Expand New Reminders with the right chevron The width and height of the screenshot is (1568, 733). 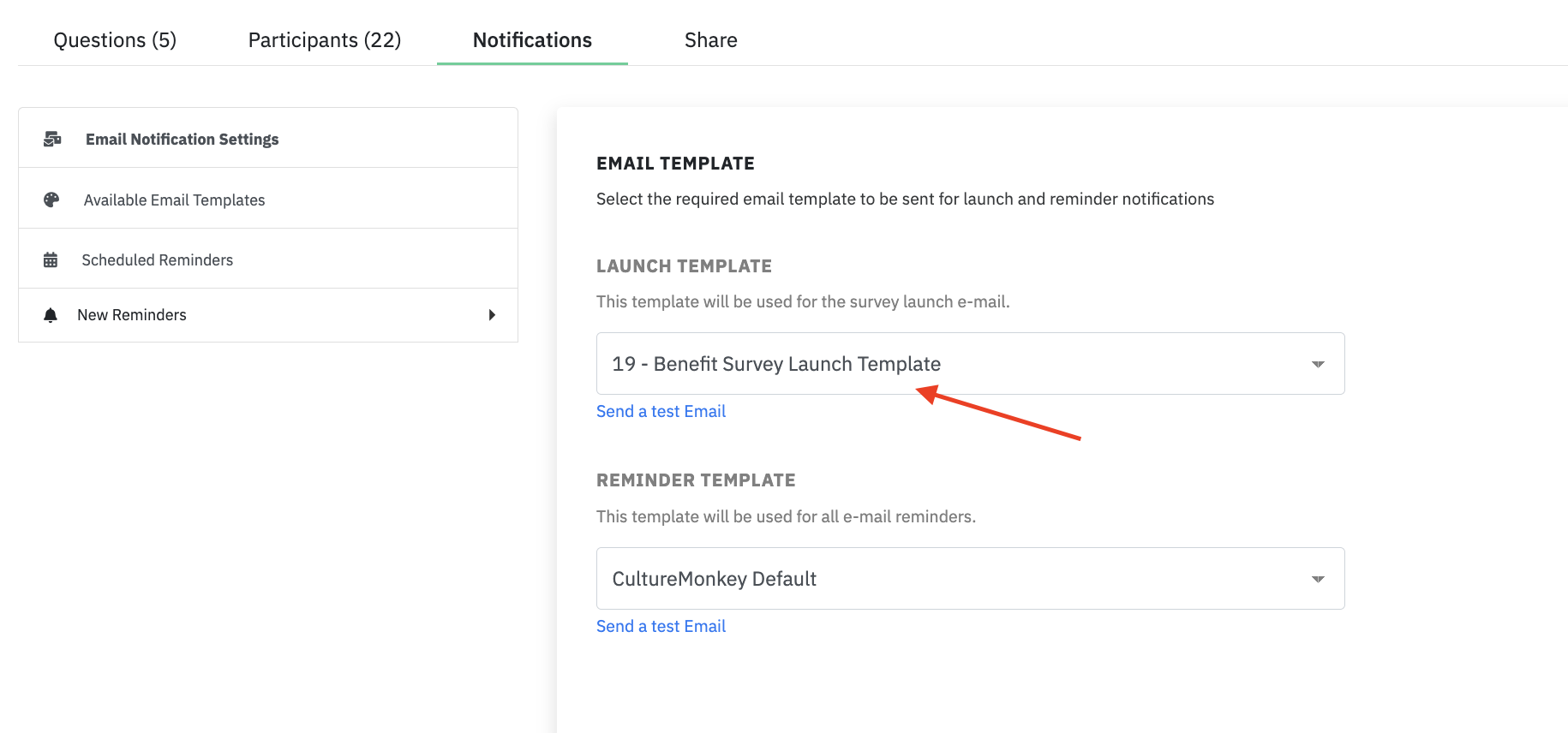(x=492, y=315)
